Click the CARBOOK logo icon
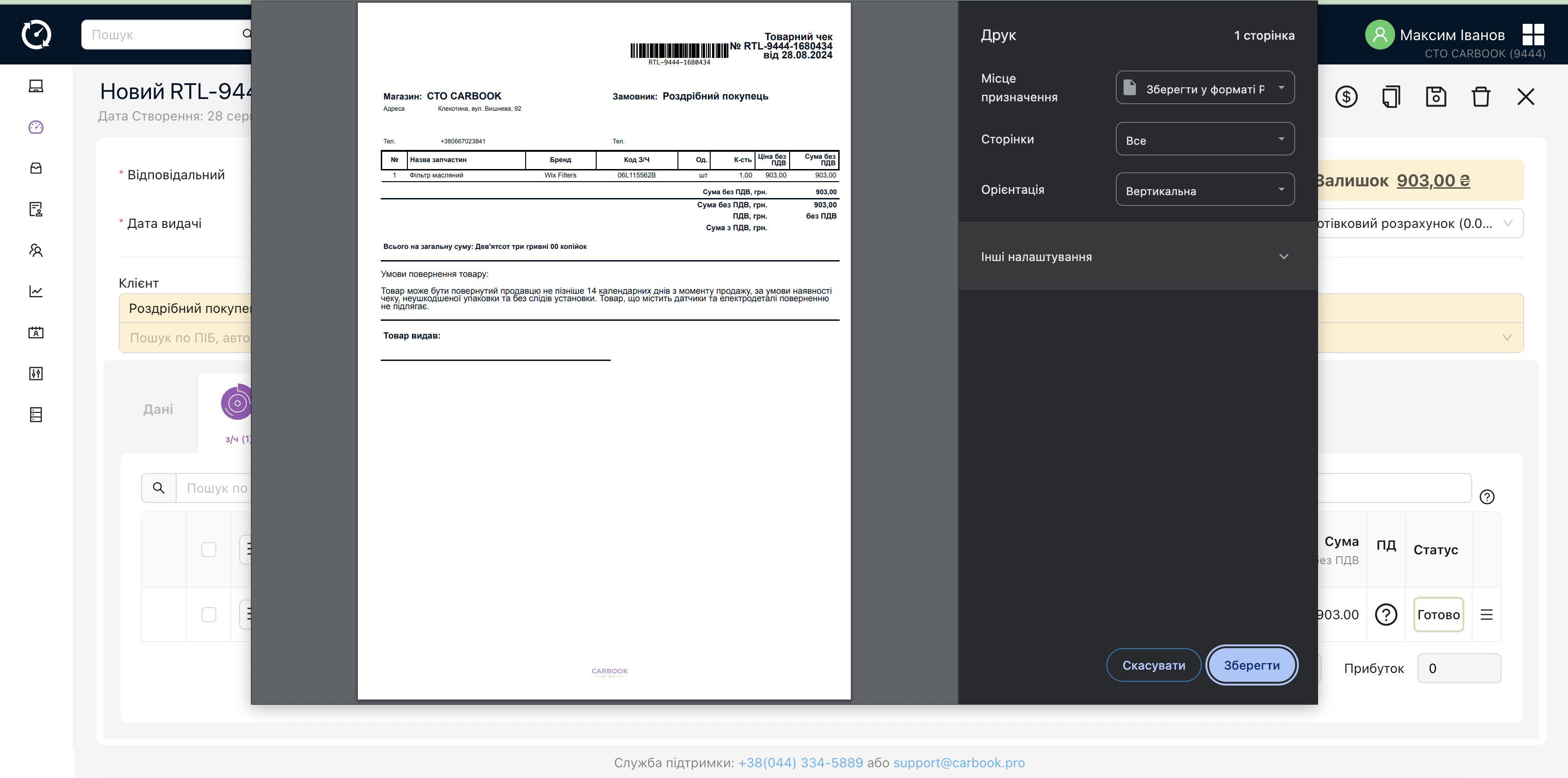Viewport: 1568px width, 778px height. [36, 34]
